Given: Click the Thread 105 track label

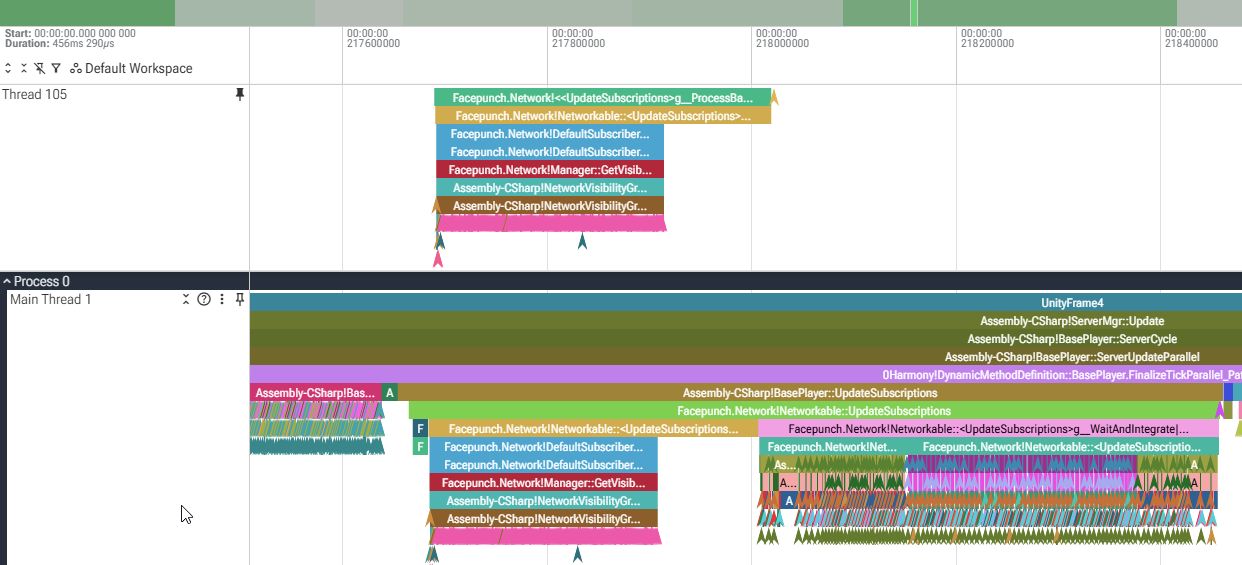Looking at the screenshot, I should point(35,94).
